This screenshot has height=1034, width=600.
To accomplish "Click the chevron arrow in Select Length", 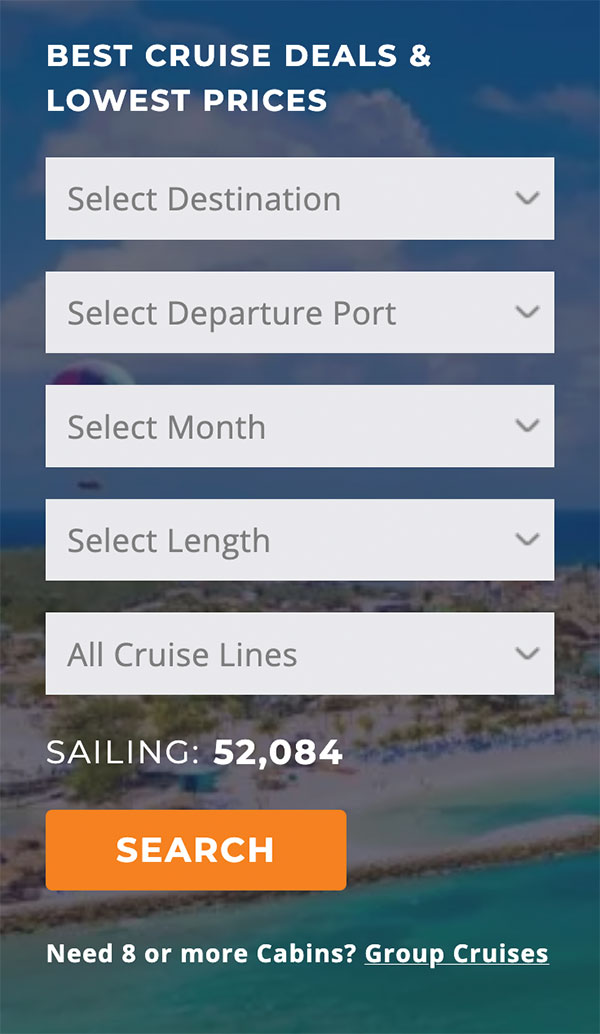I will (527, 540).
